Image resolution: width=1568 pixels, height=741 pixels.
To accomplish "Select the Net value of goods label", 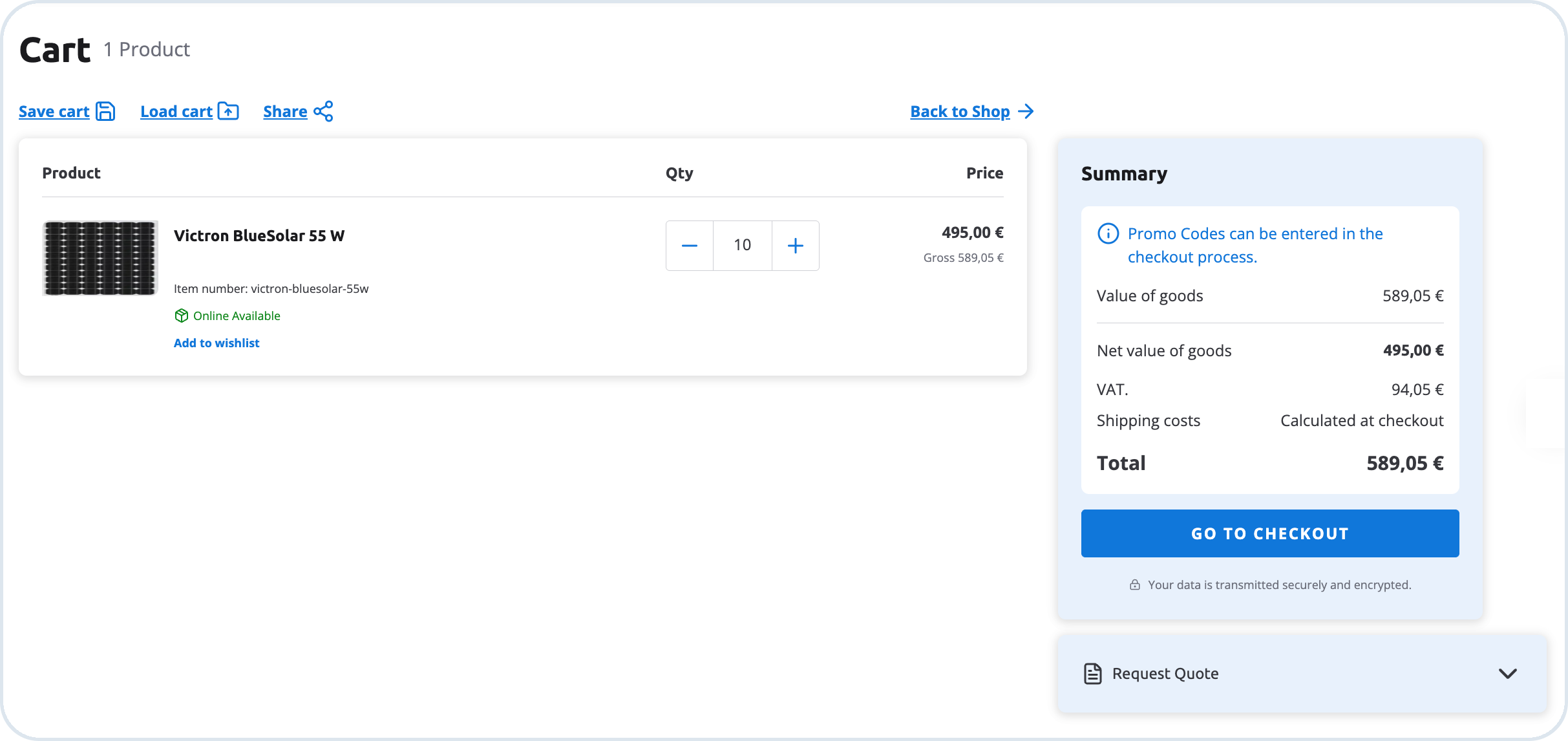I will (x=1164, y=350).
